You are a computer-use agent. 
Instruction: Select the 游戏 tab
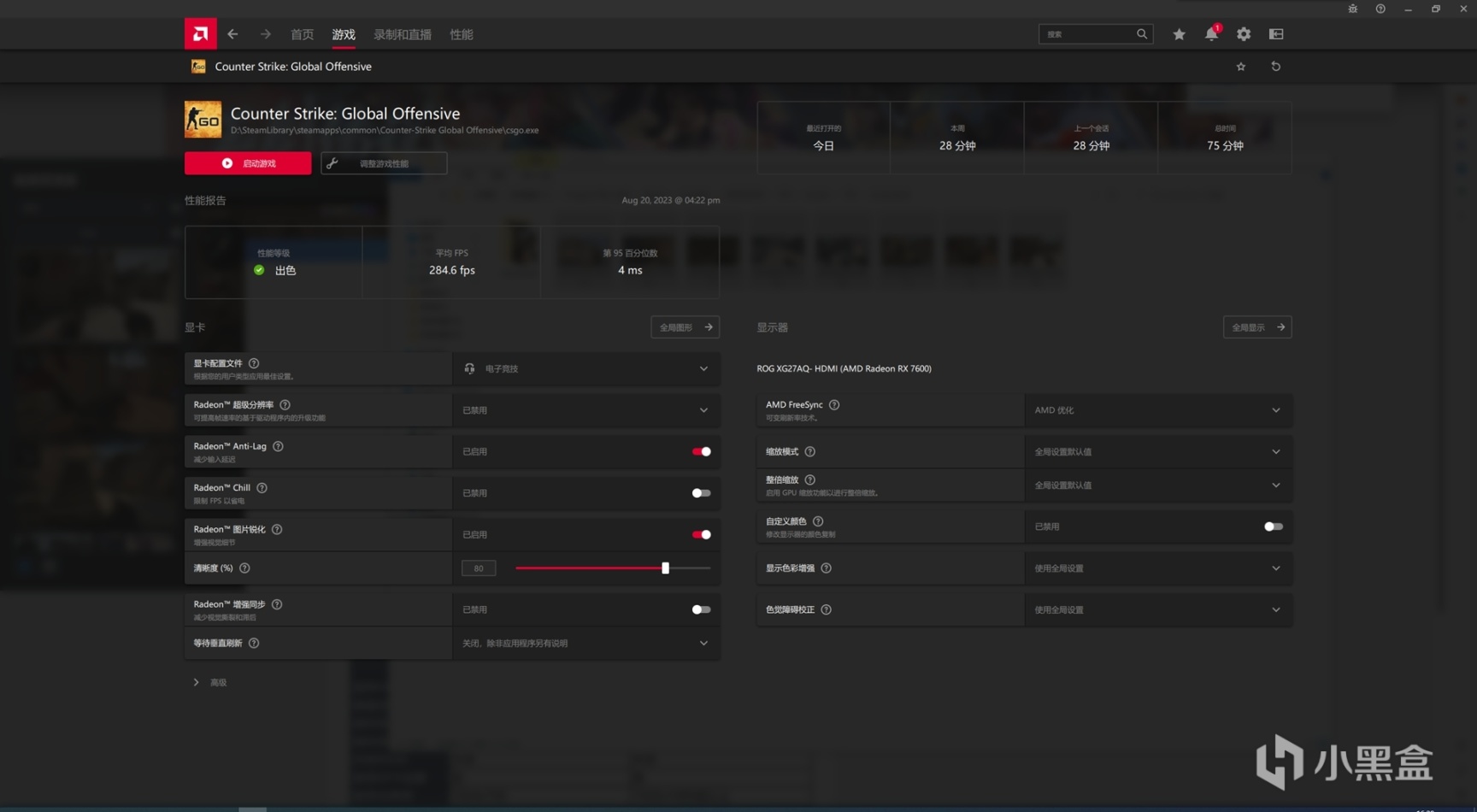pos(344,34)
